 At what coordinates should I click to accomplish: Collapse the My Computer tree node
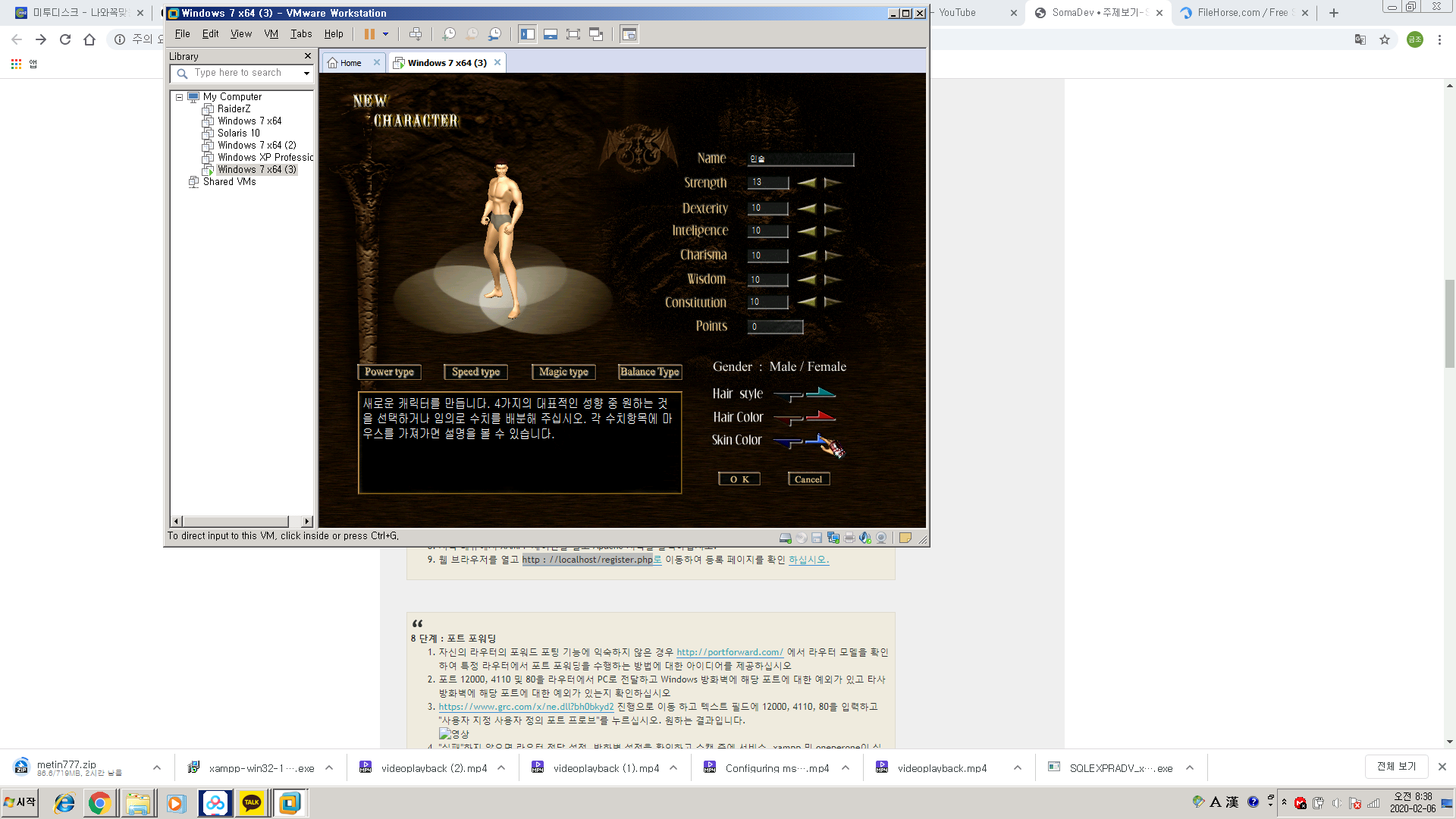[179, 96]
